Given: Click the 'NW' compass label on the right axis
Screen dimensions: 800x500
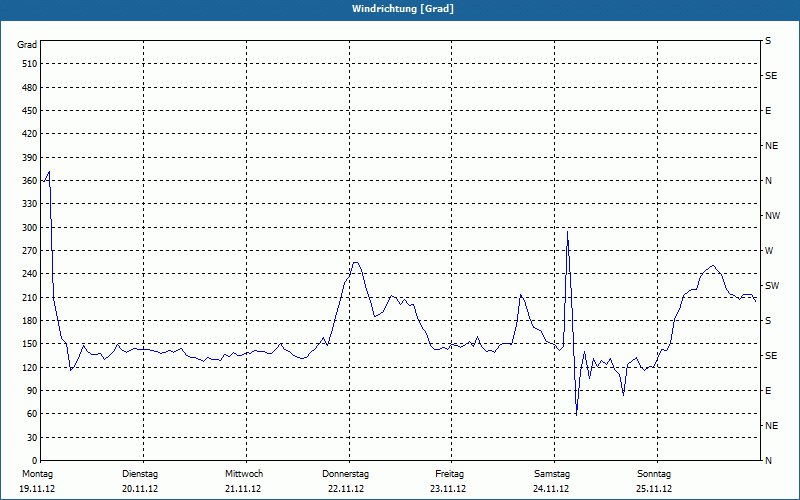Looking at the screenshot, I should tap(772, 216).
